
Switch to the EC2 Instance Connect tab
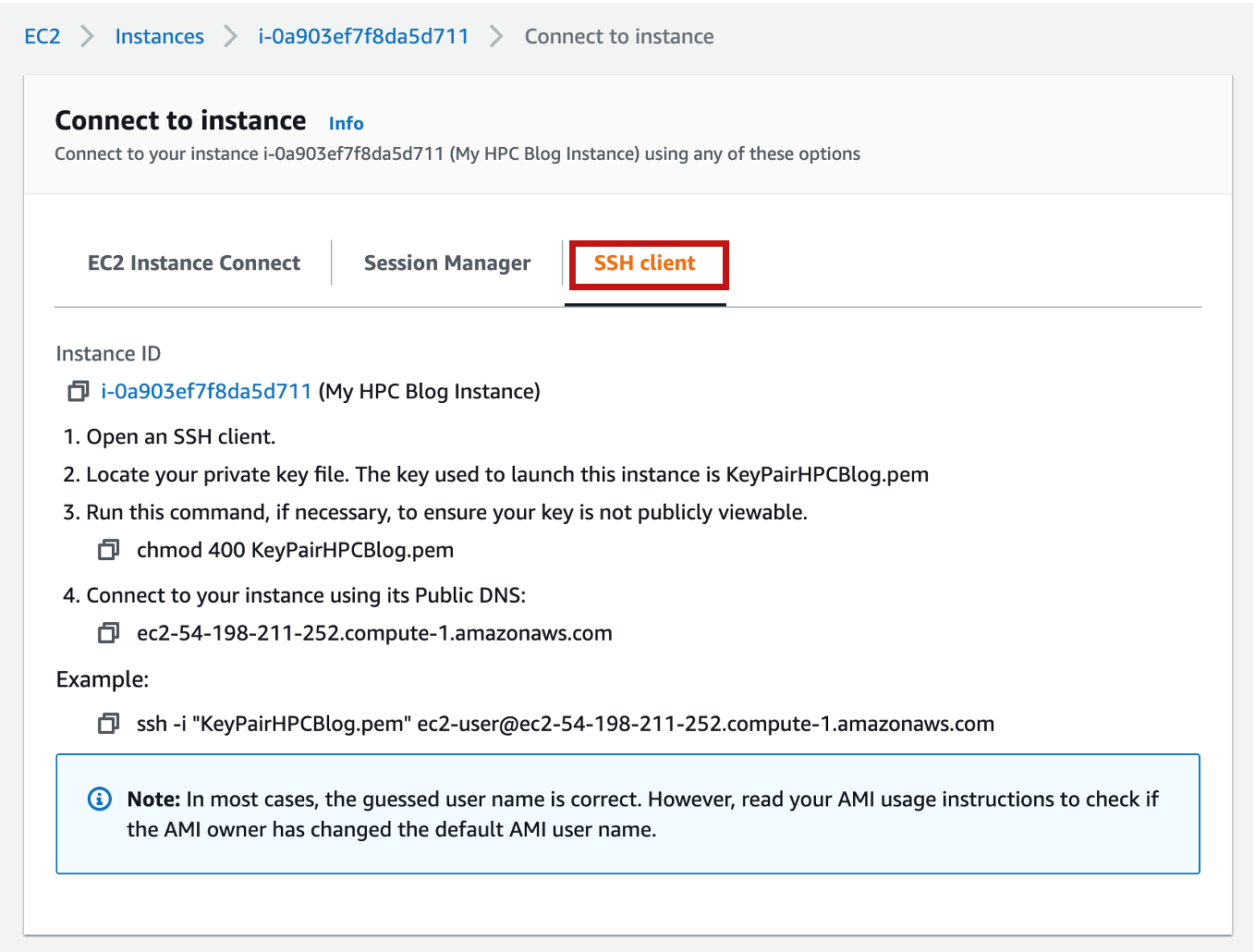(x=193, y=262)
